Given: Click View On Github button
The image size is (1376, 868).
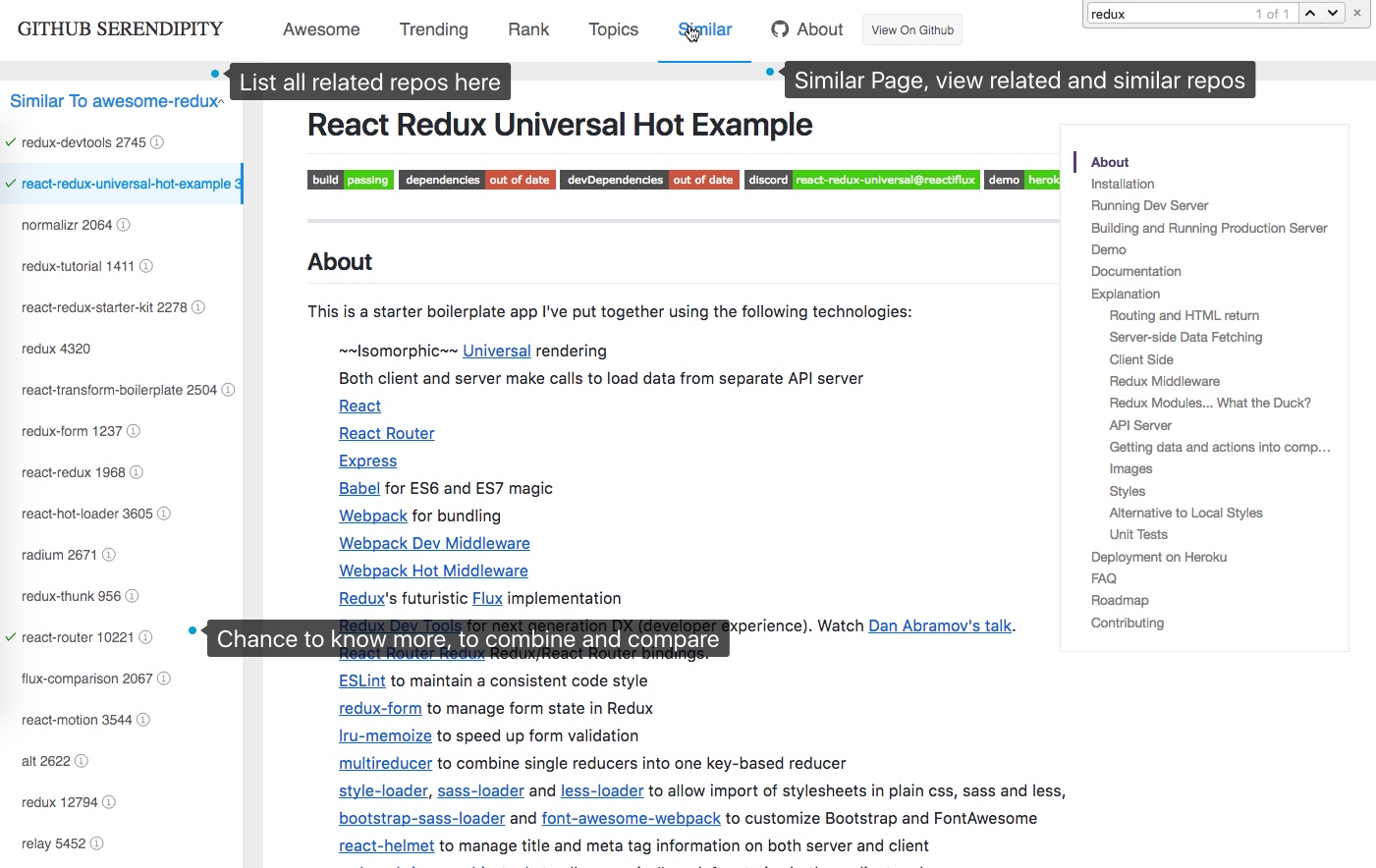Looking at the screenshot, I should click(912, 30).
